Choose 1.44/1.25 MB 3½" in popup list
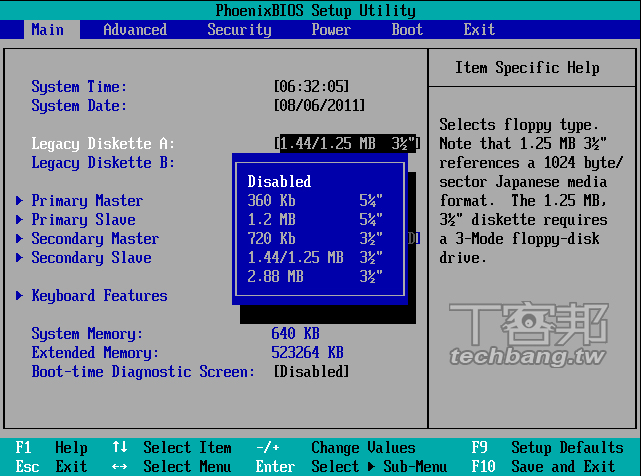This screenshot has width=641, height=476. (x=314, y=258)
